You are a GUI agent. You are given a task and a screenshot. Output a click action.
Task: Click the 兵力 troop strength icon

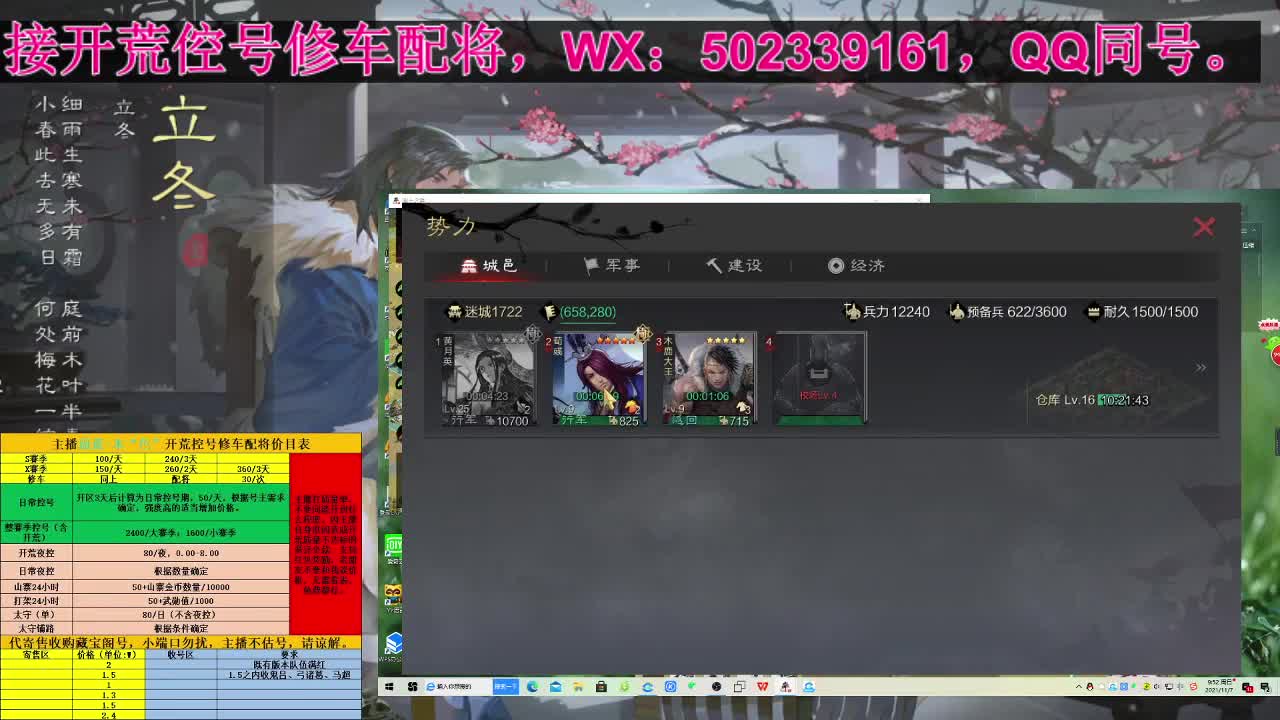[850, 311]
